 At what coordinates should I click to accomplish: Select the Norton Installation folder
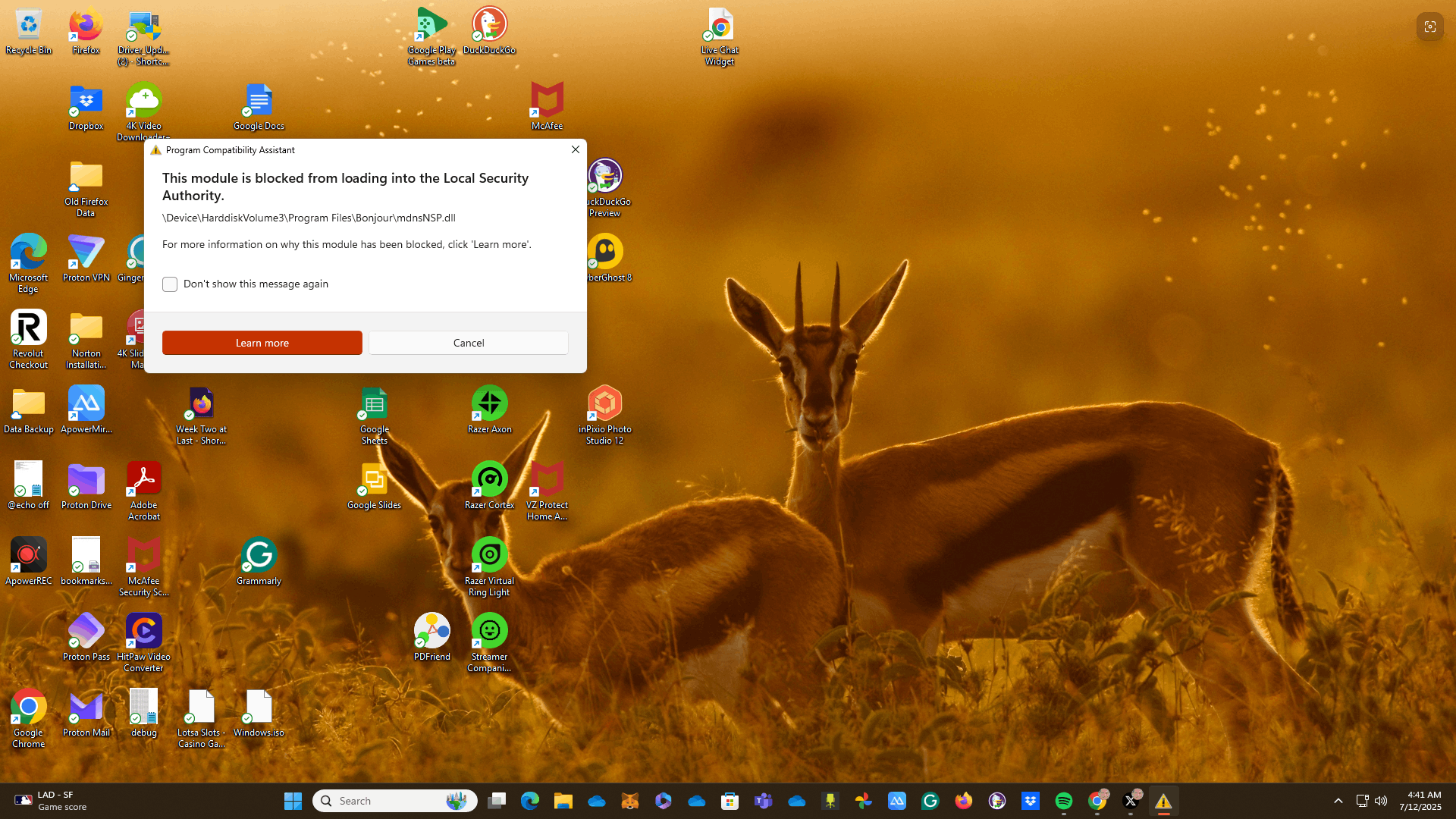[x=86, y=339]
